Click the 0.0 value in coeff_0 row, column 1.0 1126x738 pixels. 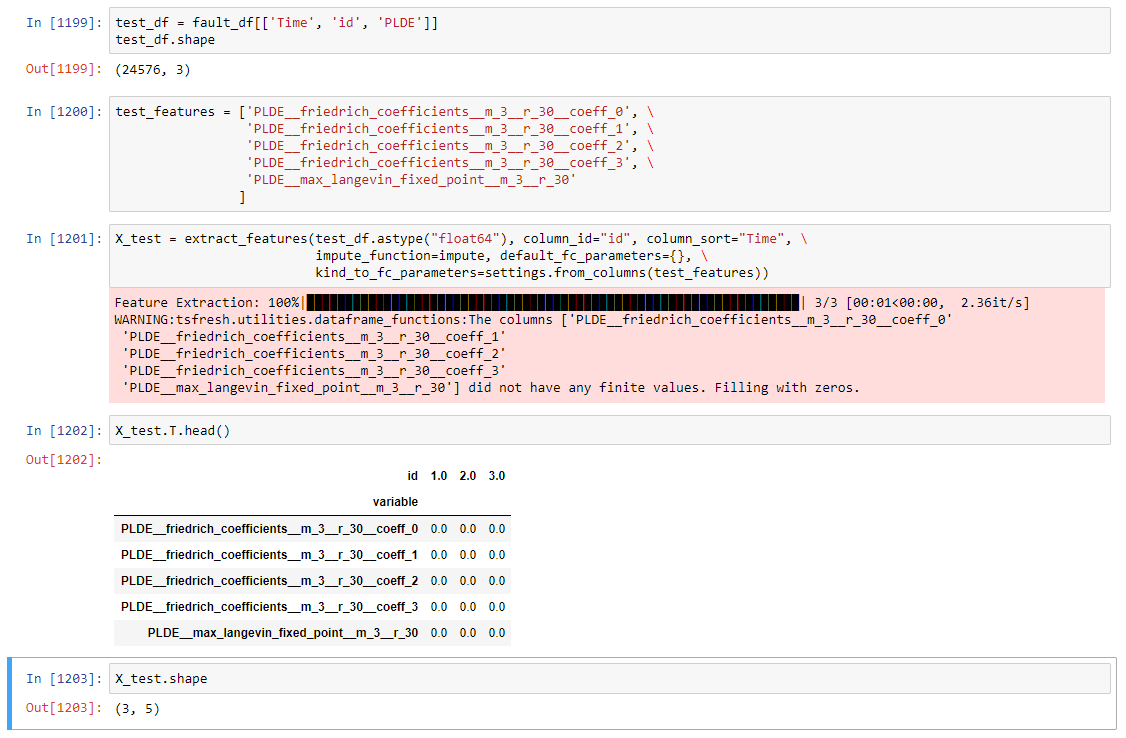point(439,529)
